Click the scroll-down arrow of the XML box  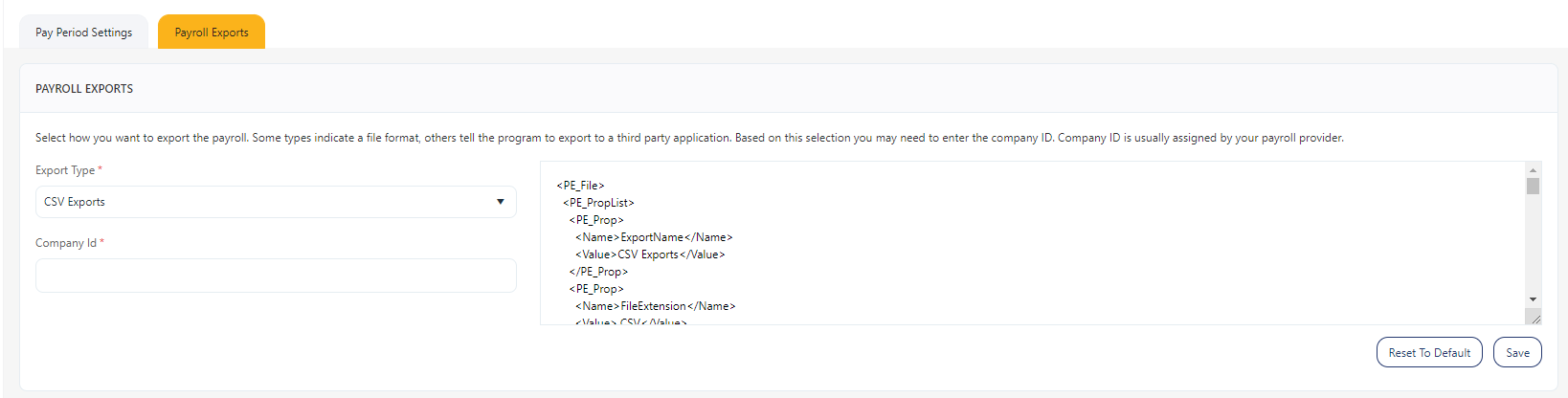[x=1533, y=299]
